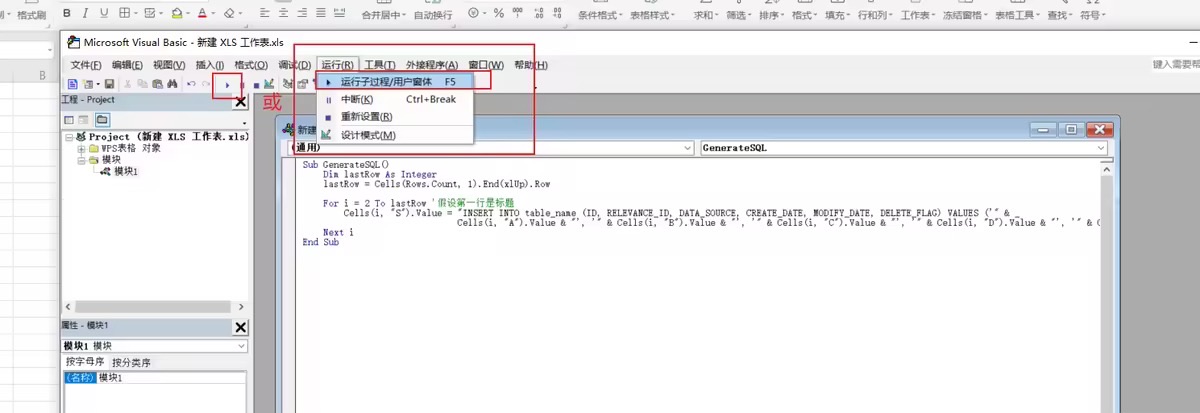This screenshot has height=413, width=1200.
Task: Click View Code icon in Project panel
Action: point(70,119)
